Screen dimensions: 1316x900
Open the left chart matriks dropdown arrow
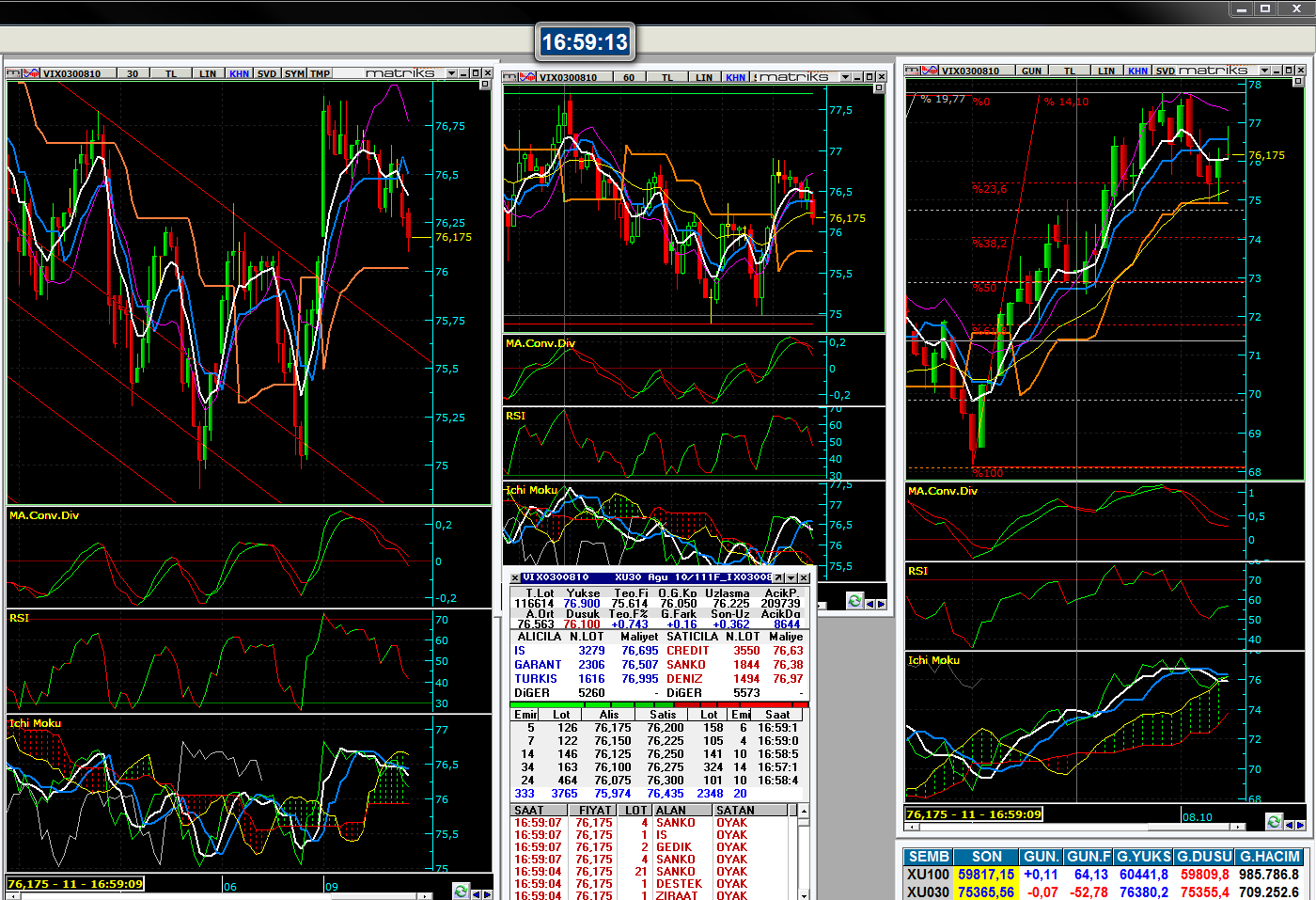(451, 73)
